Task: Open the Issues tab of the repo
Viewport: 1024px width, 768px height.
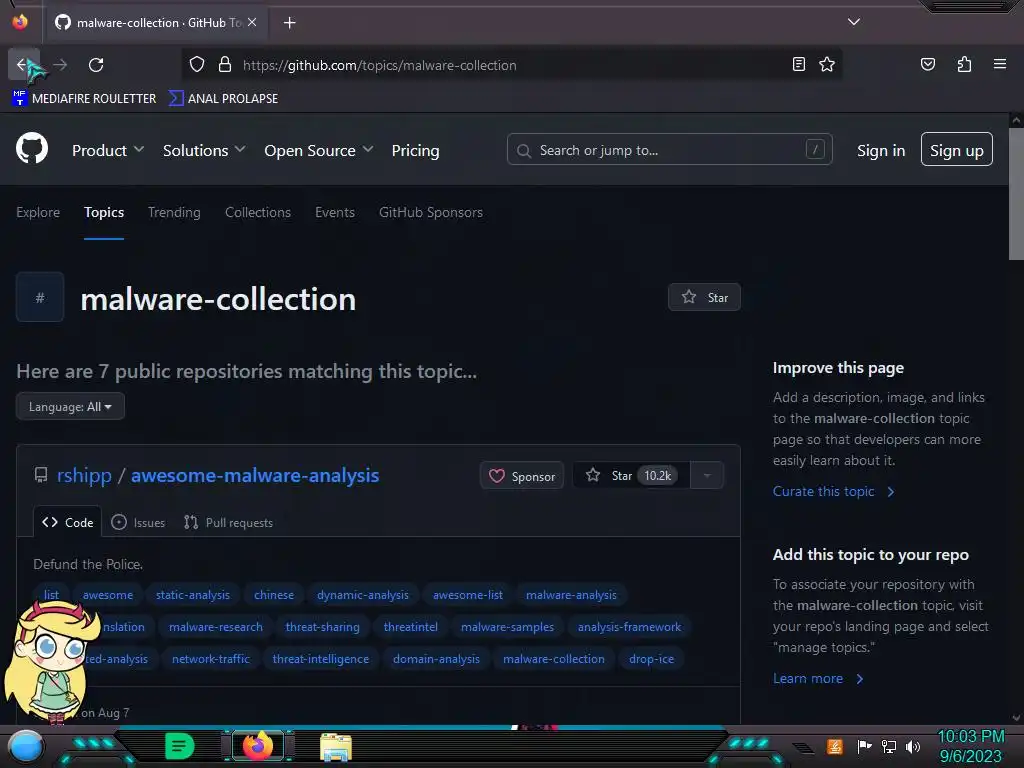Action: click(x=138, y=522)
